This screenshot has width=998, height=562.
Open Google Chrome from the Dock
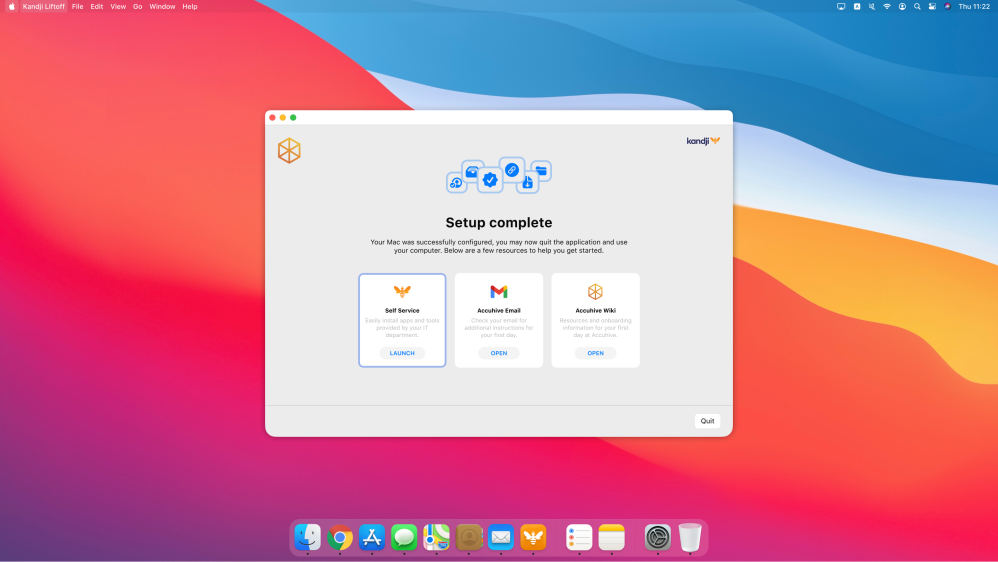[x=340, y=538]
